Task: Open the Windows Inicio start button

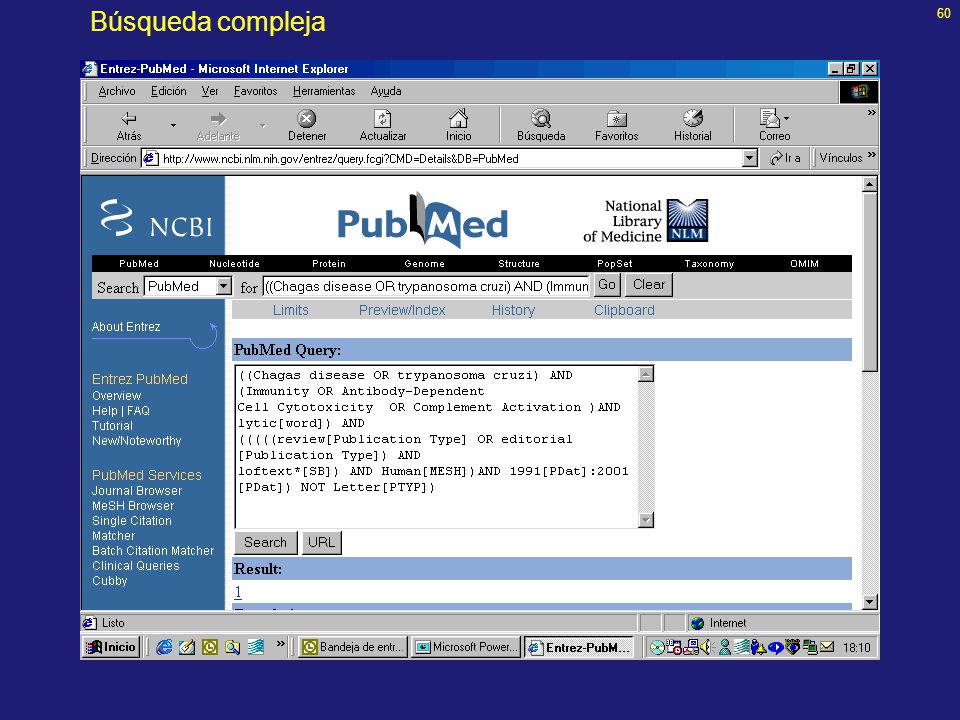Action: (x=111, y=647)
